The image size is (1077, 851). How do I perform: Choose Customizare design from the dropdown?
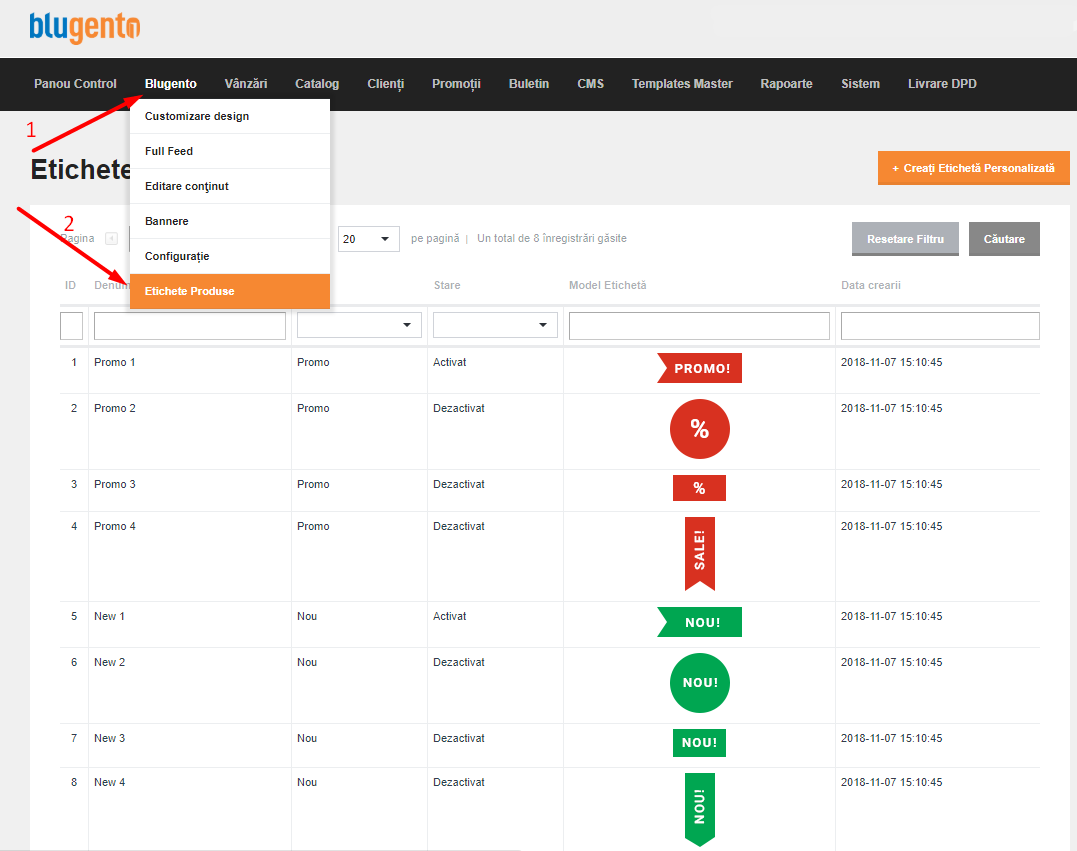pyautogui.click(x=229, y=116)
